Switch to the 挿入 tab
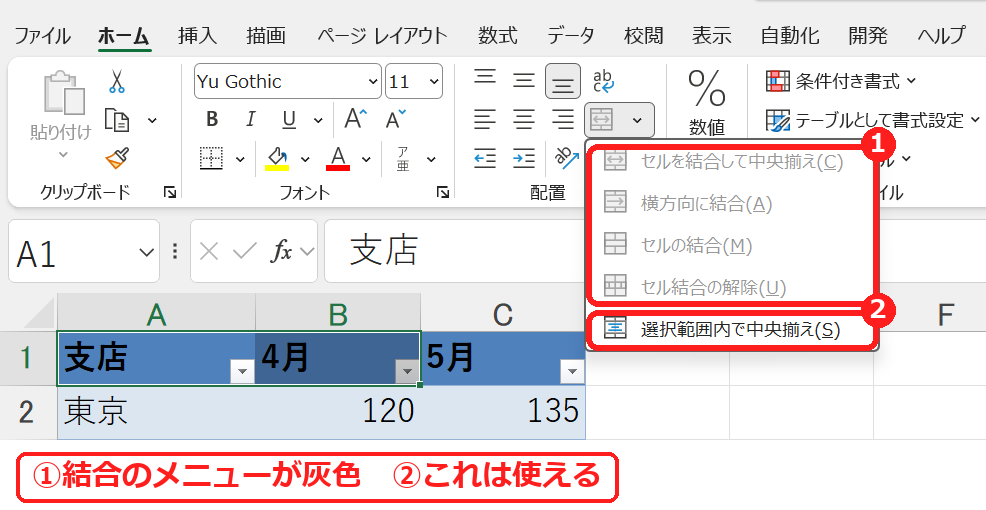This screenshot has width=986, height=510. [x=197, y=36]
